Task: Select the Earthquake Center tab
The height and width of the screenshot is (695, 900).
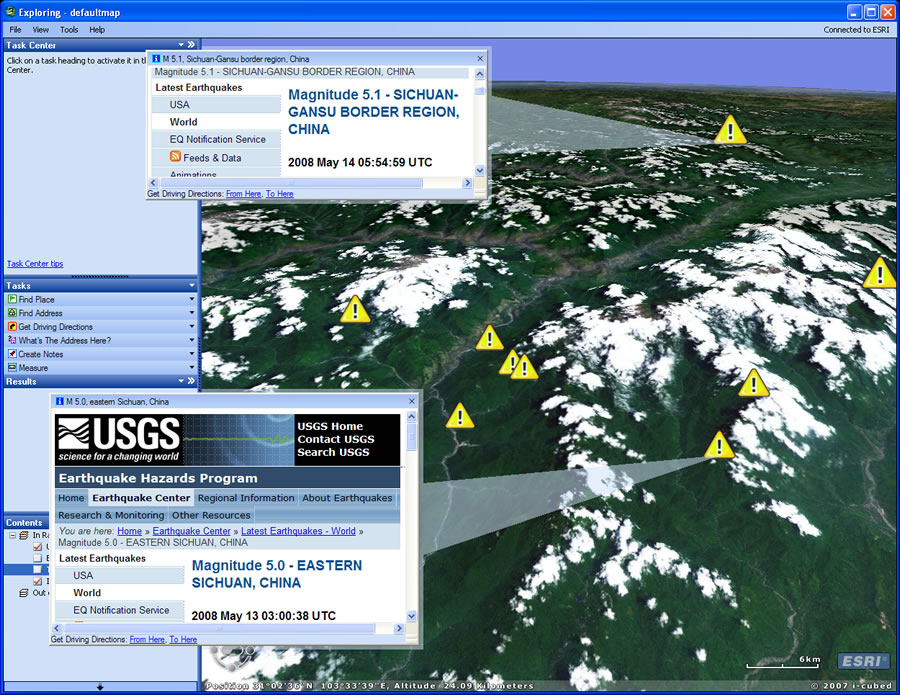Action: pos(141,498)
